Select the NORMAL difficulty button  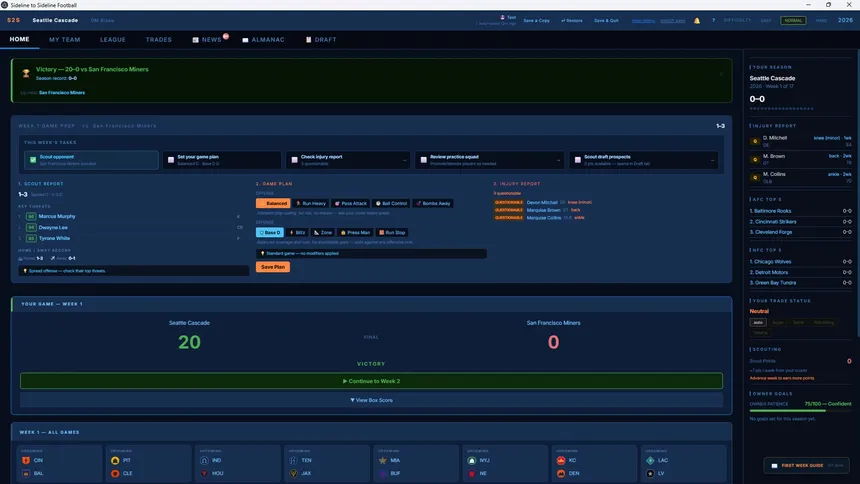[x=793, y=20]
